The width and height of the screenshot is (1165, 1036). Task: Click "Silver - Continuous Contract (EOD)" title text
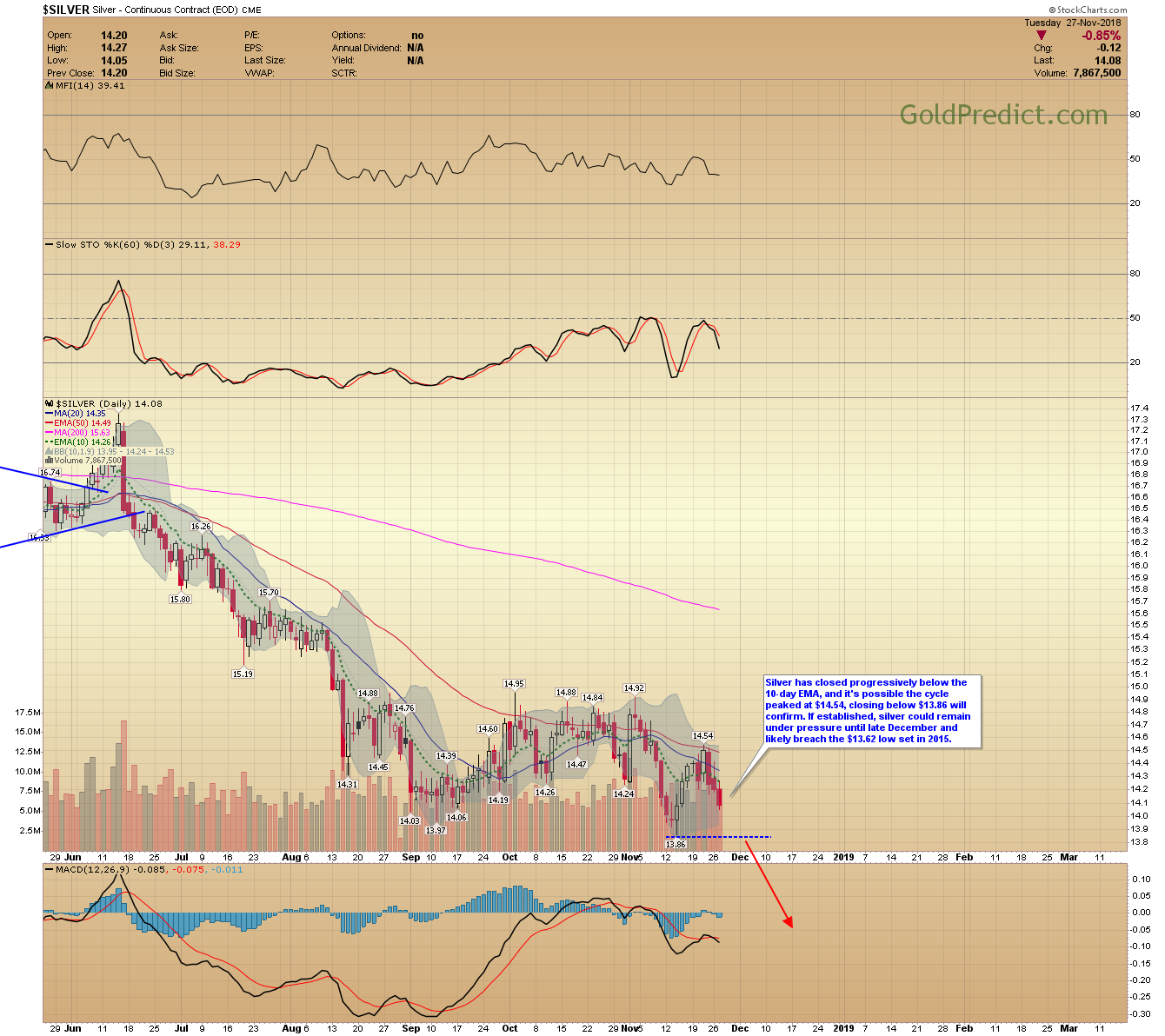(x=164, y=10)
